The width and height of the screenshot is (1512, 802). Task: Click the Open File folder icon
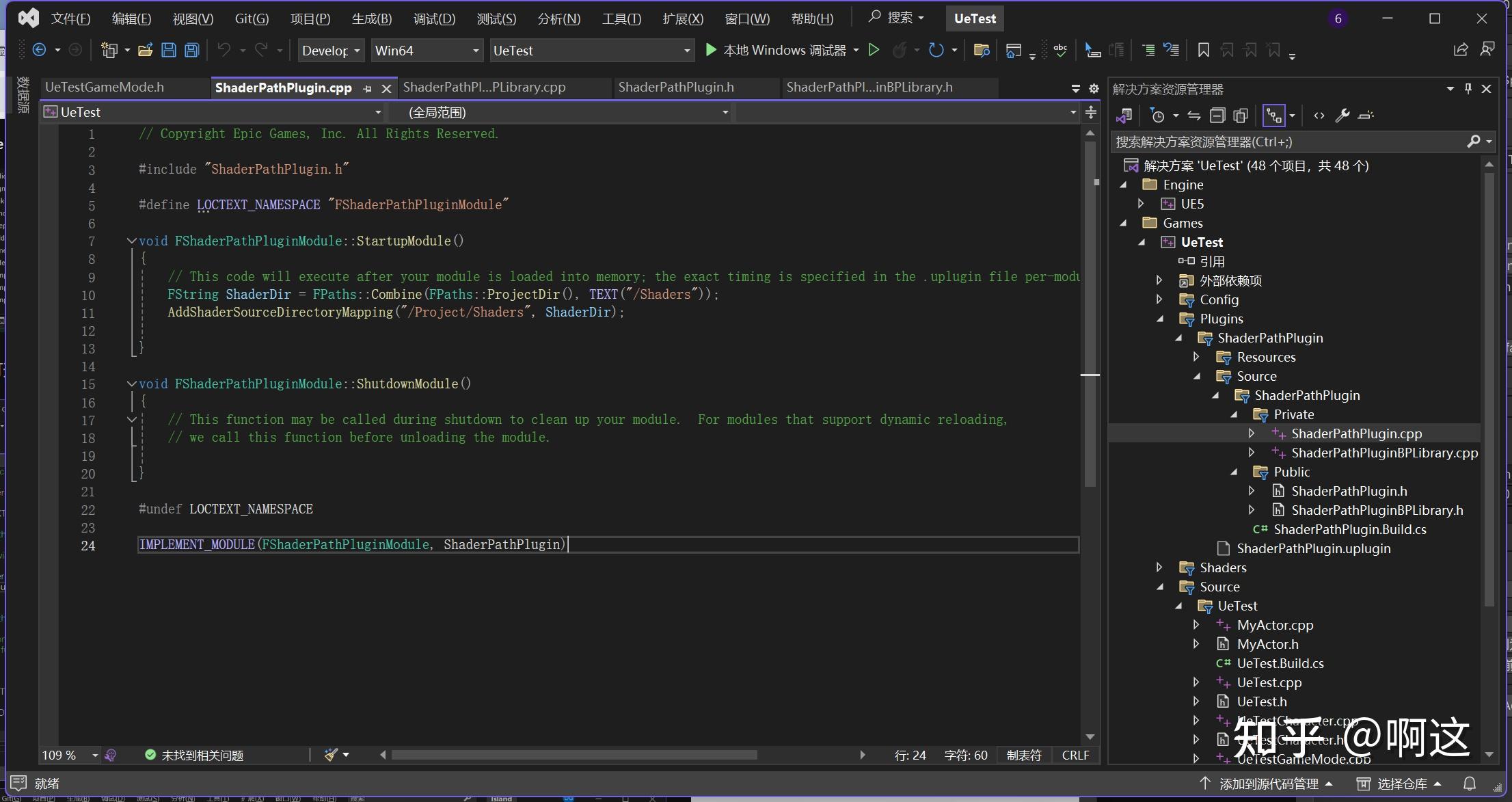145,50
